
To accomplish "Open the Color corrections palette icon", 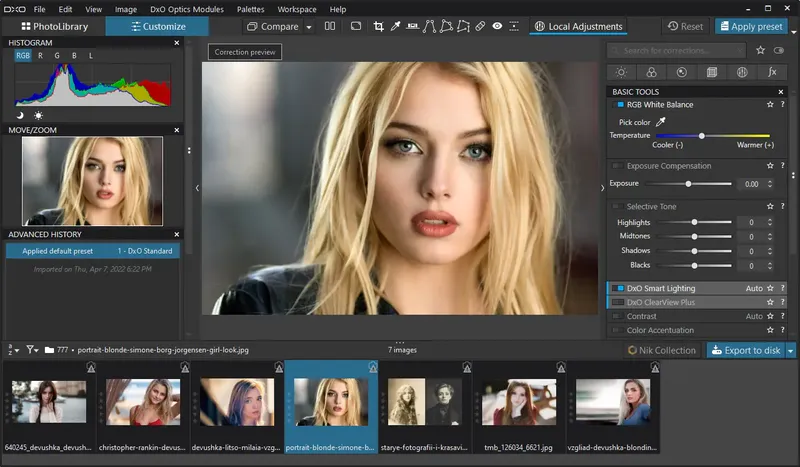I will click(x=651, y=72).
